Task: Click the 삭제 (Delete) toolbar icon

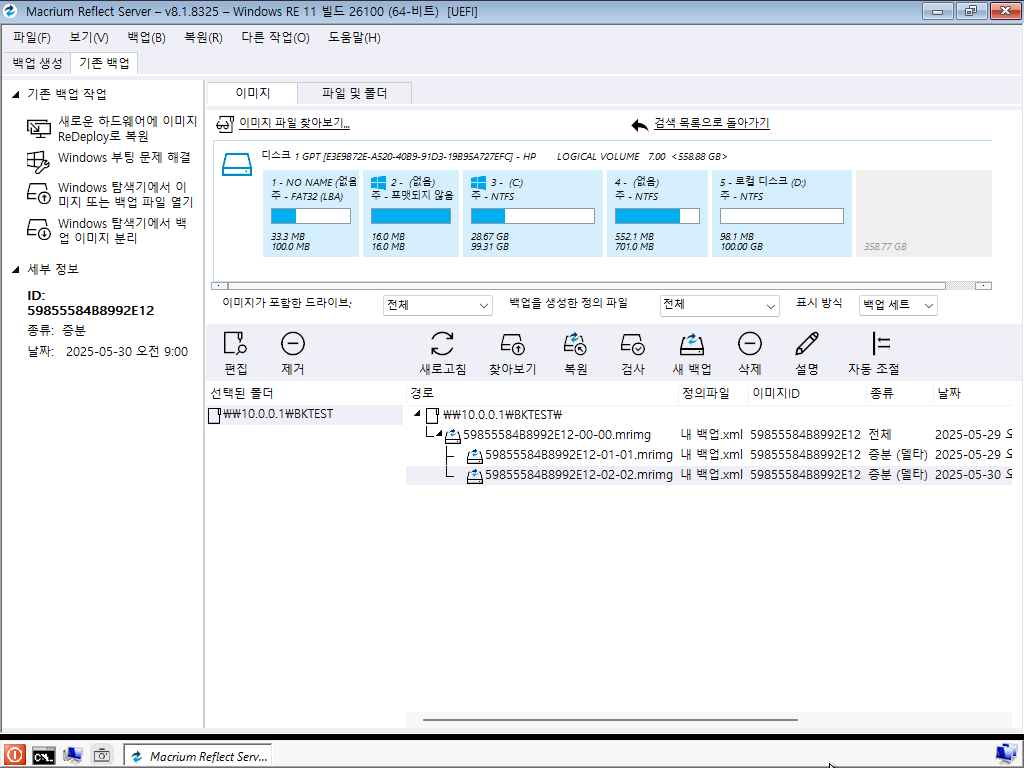Action: tap(750, 344)
